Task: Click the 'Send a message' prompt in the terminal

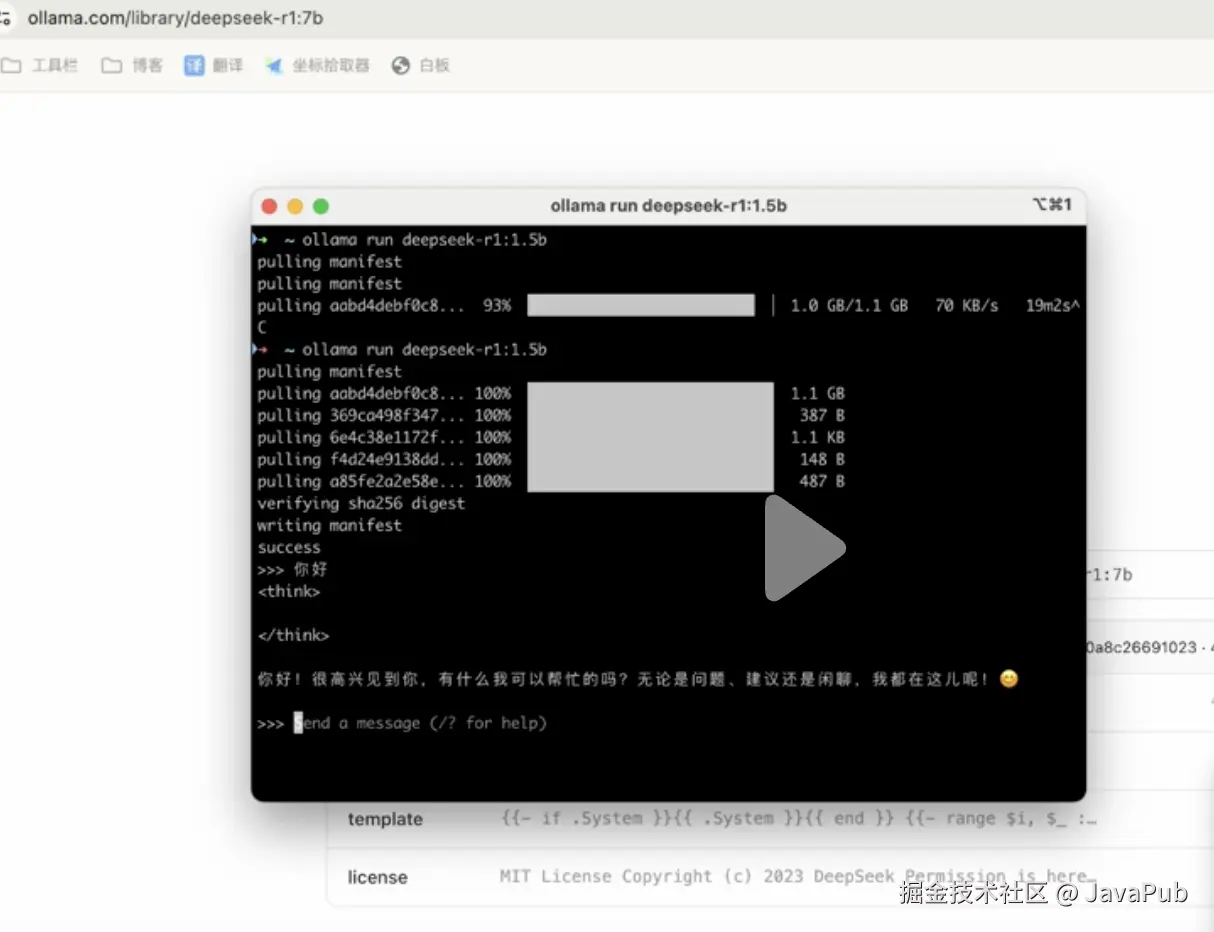Action: pos(420,723)
